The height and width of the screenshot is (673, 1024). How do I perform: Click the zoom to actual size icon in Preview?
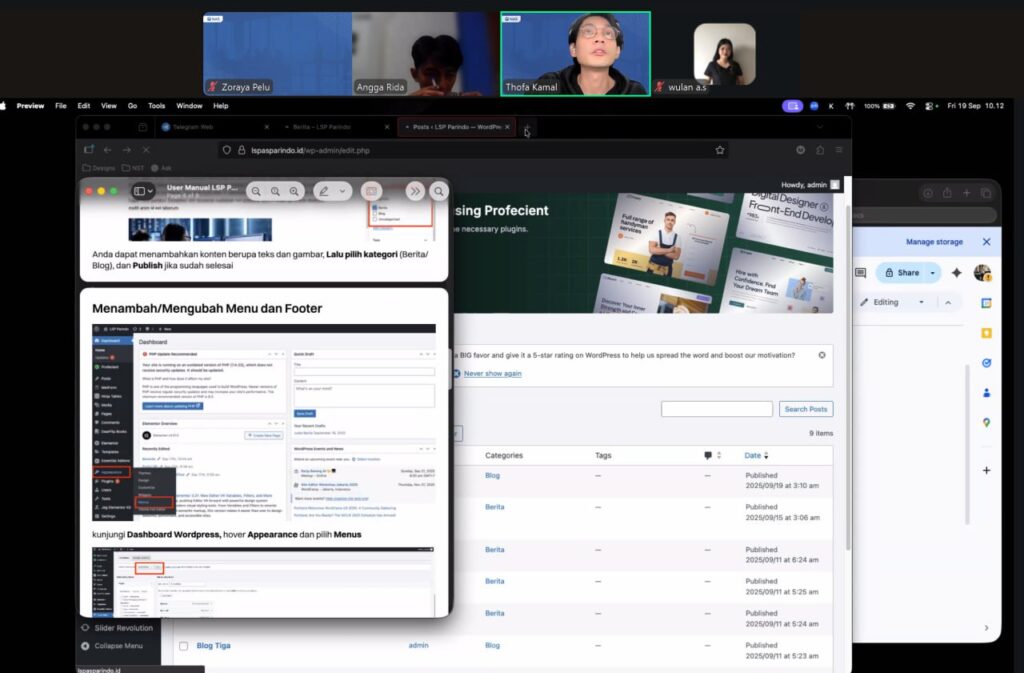coord(275,191)
